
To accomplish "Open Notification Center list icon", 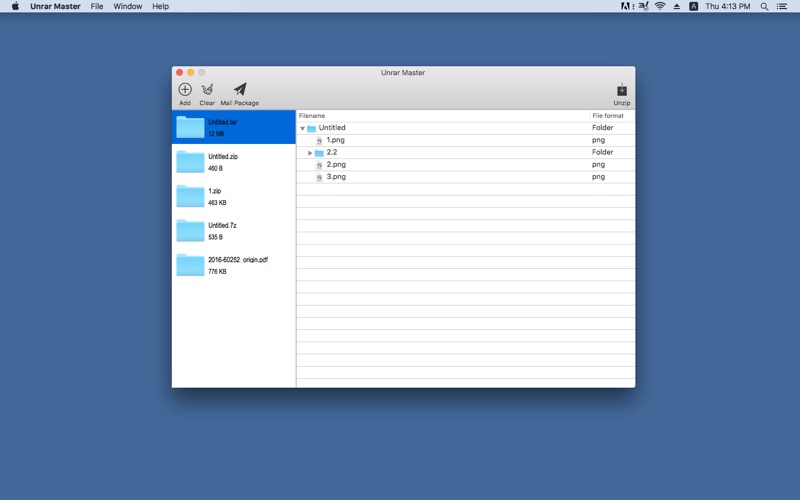I will [782, 7].
